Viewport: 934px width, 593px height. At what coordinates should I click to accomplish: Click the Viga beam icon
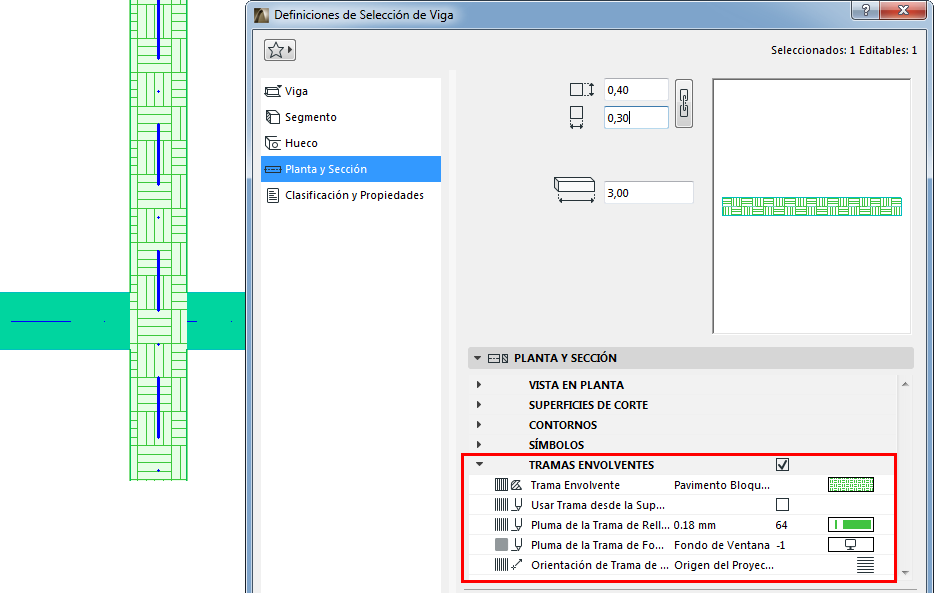[273, 91]
